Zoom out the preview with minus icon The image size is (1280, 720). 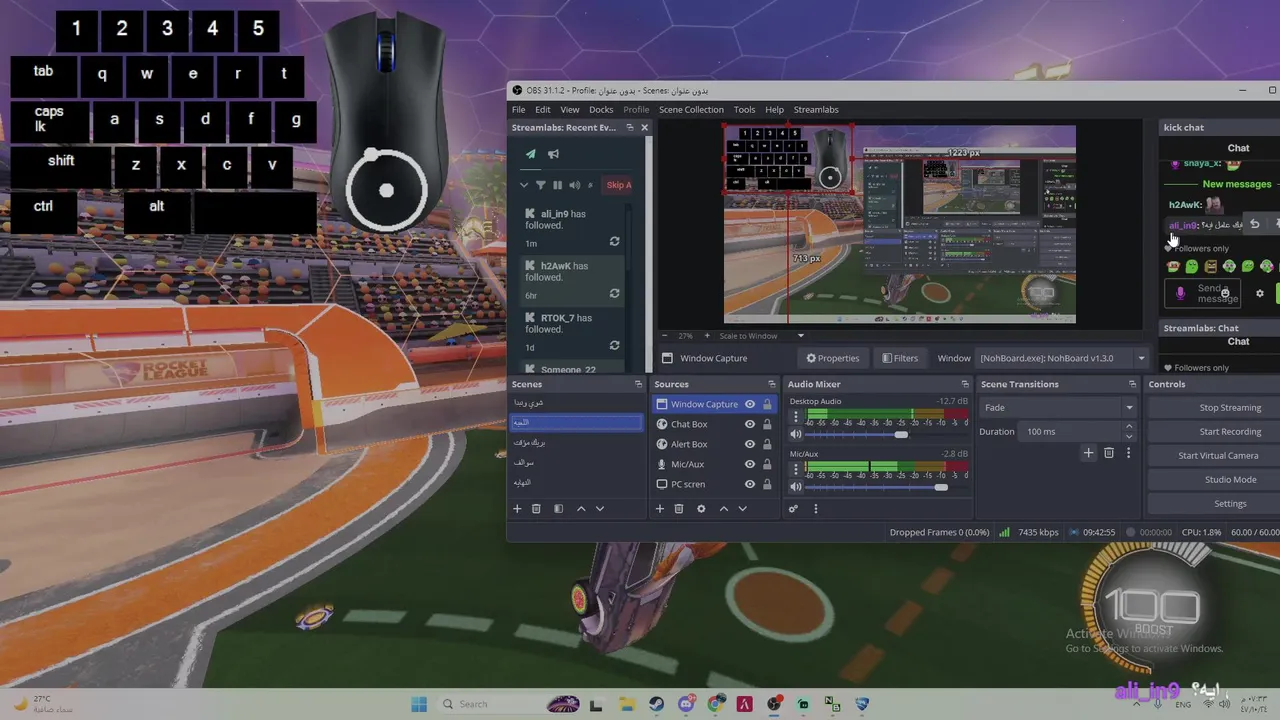point(667,336)
